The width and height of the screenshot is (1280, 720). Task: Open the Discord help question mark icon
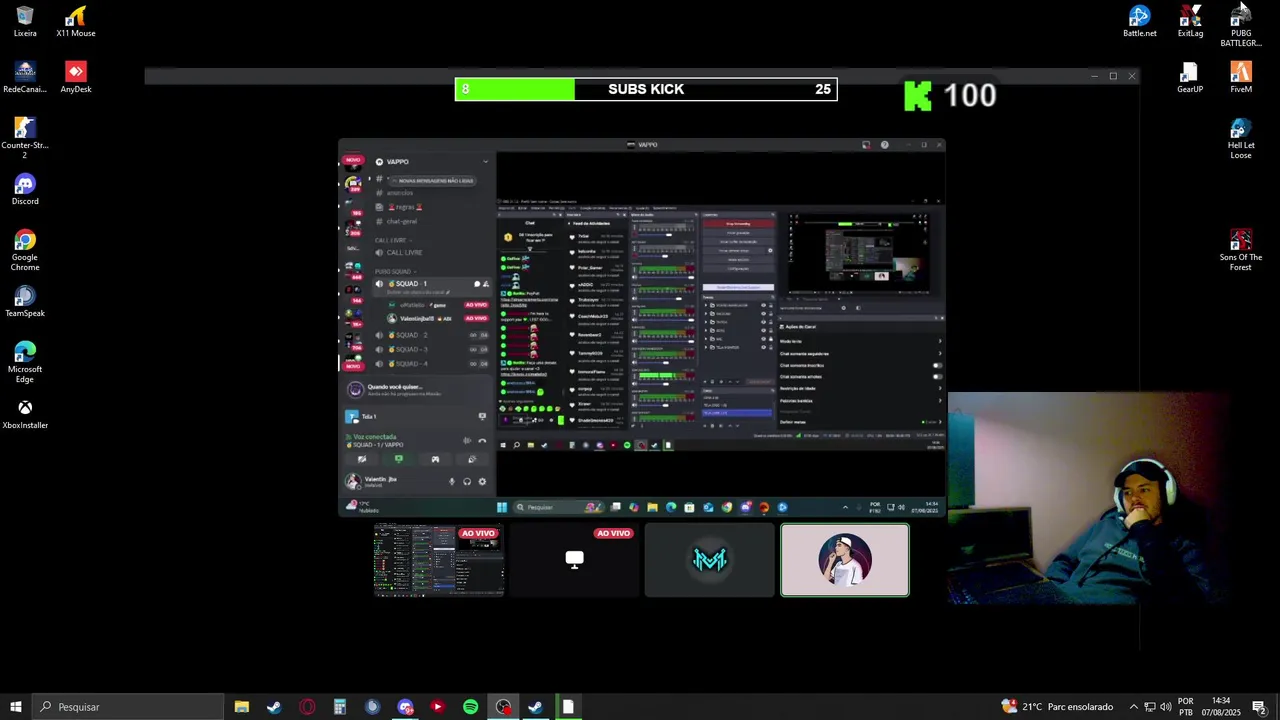click(x=884, y=145)
